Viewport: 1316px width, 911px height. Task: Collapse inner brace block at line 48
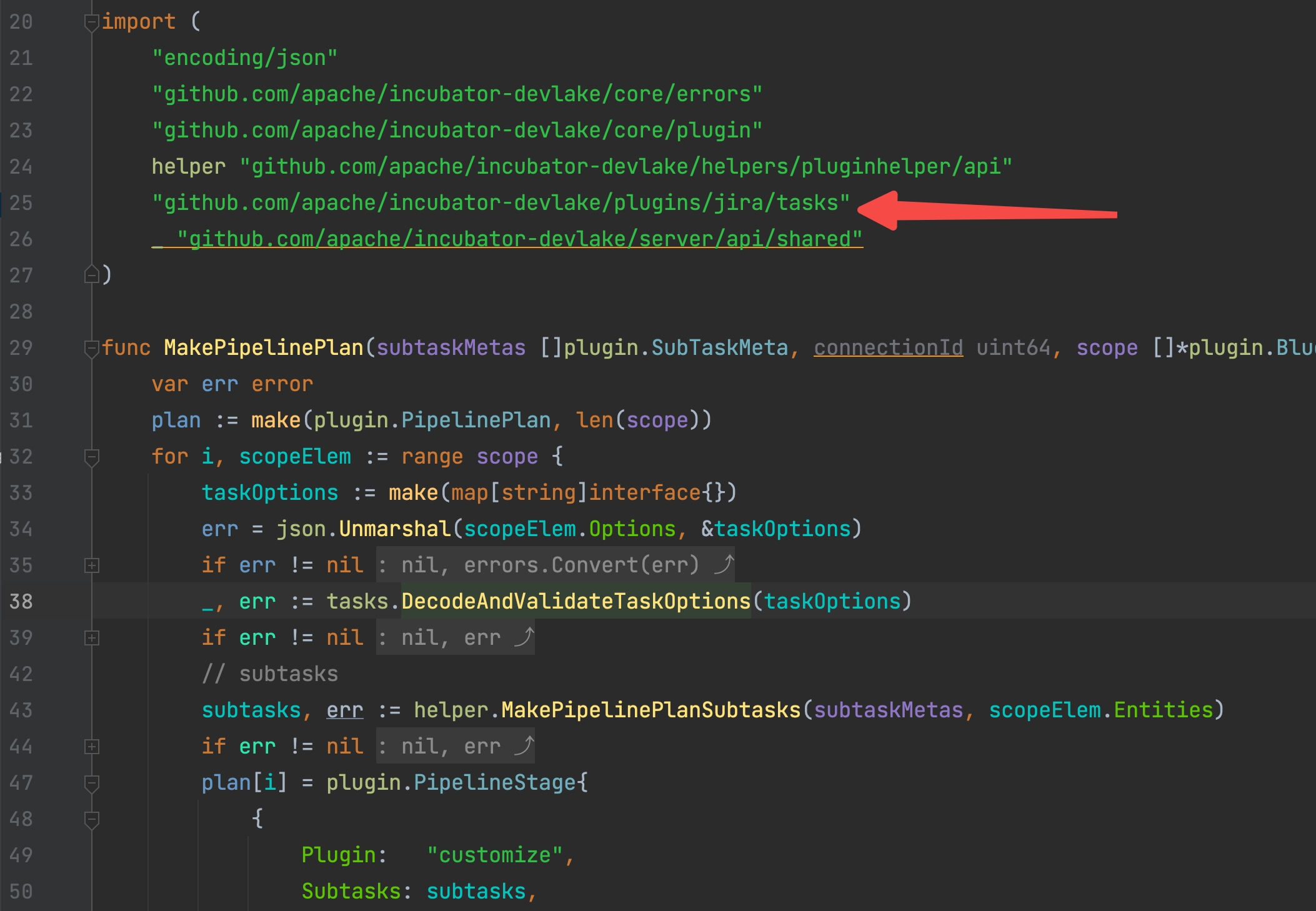91,819
